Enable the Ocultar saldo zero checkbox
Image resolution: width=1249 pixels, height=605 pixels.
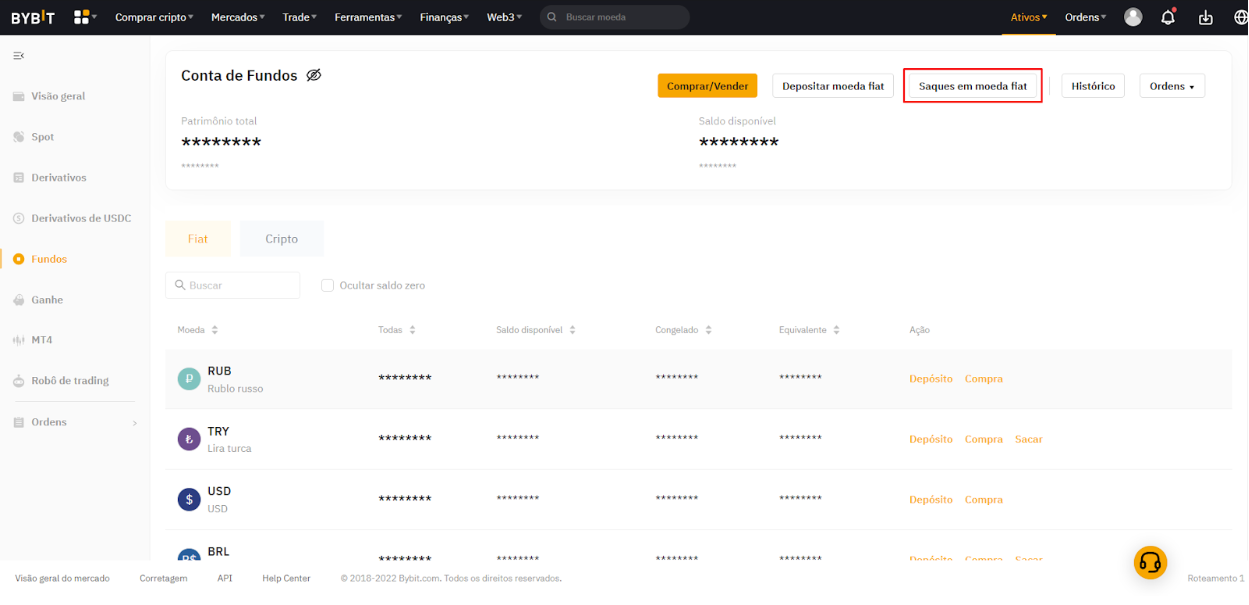click(x=327, y=285)
